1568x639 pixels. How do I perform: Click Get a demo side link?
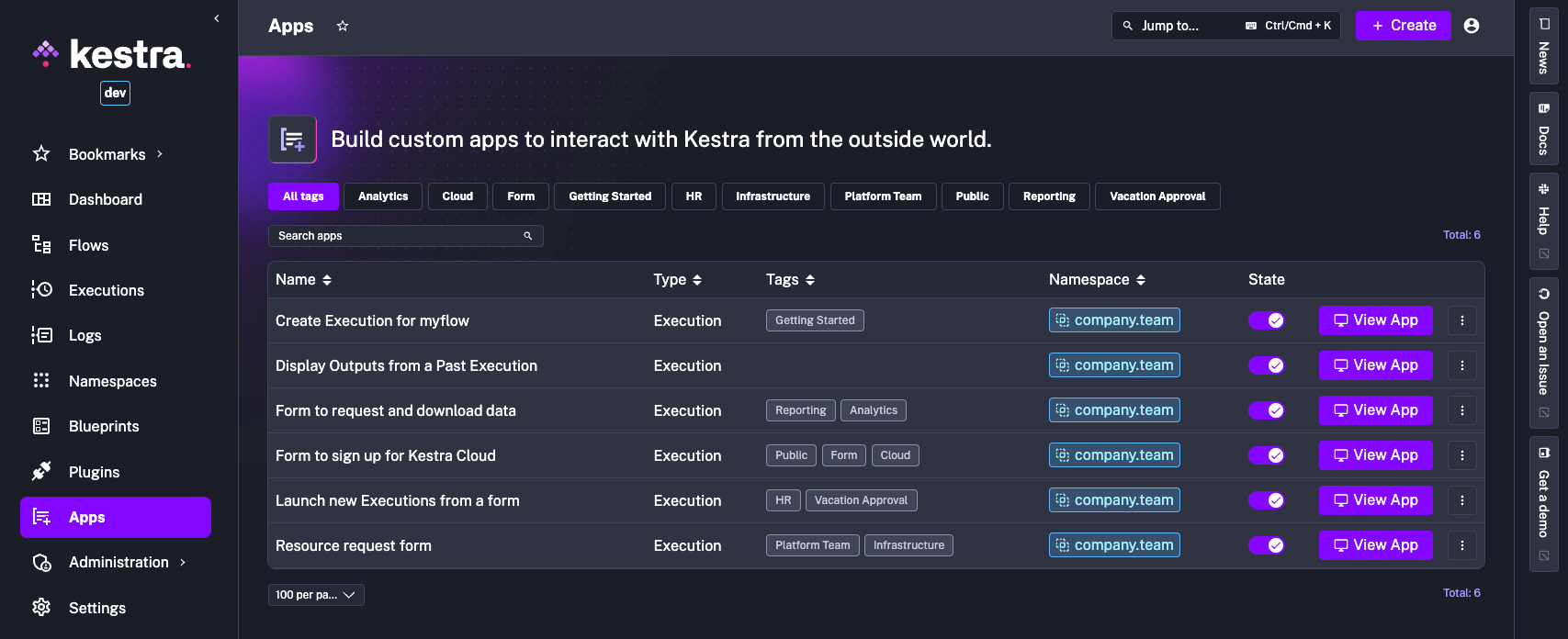1544,504
